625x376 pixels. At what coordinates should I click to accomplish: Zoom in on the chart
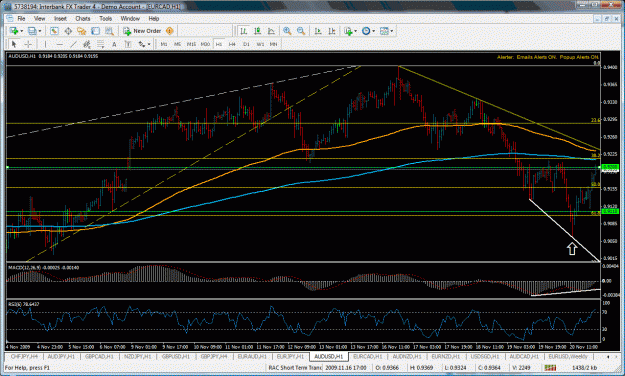[x=287, y=31]
